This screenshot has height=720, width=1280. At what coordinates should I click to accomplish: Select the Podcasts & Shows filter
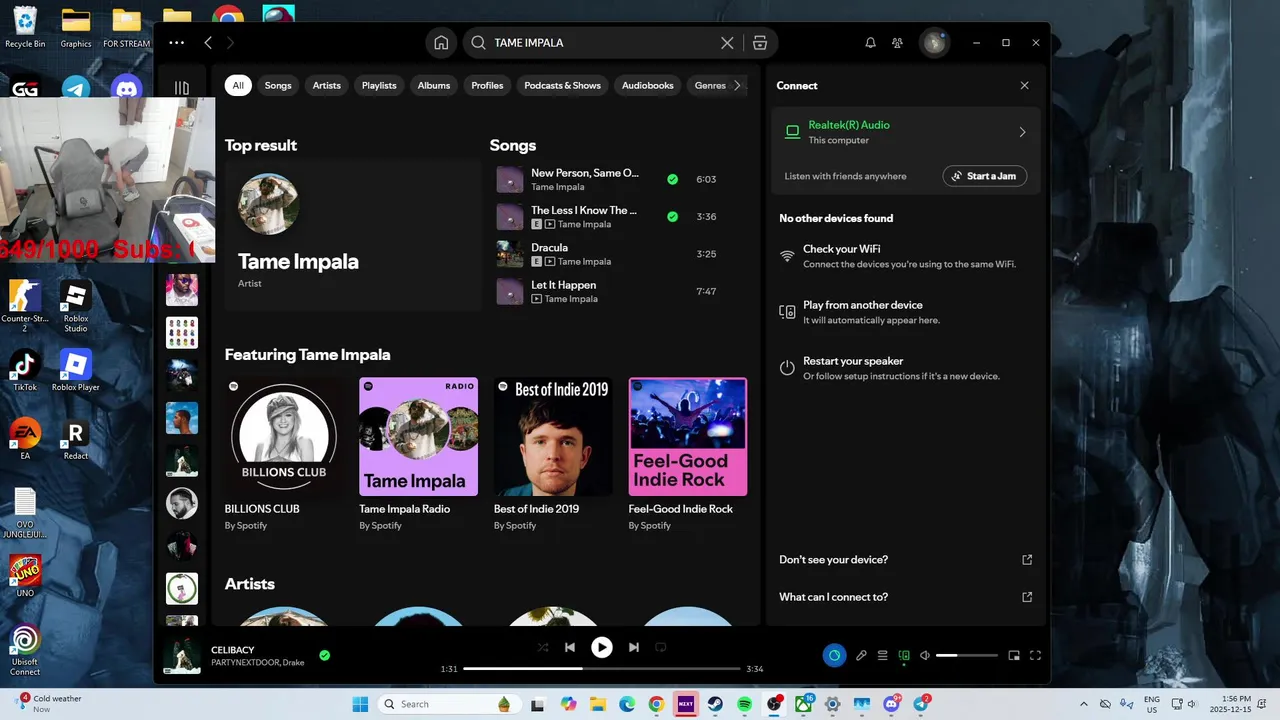(563, 85)
